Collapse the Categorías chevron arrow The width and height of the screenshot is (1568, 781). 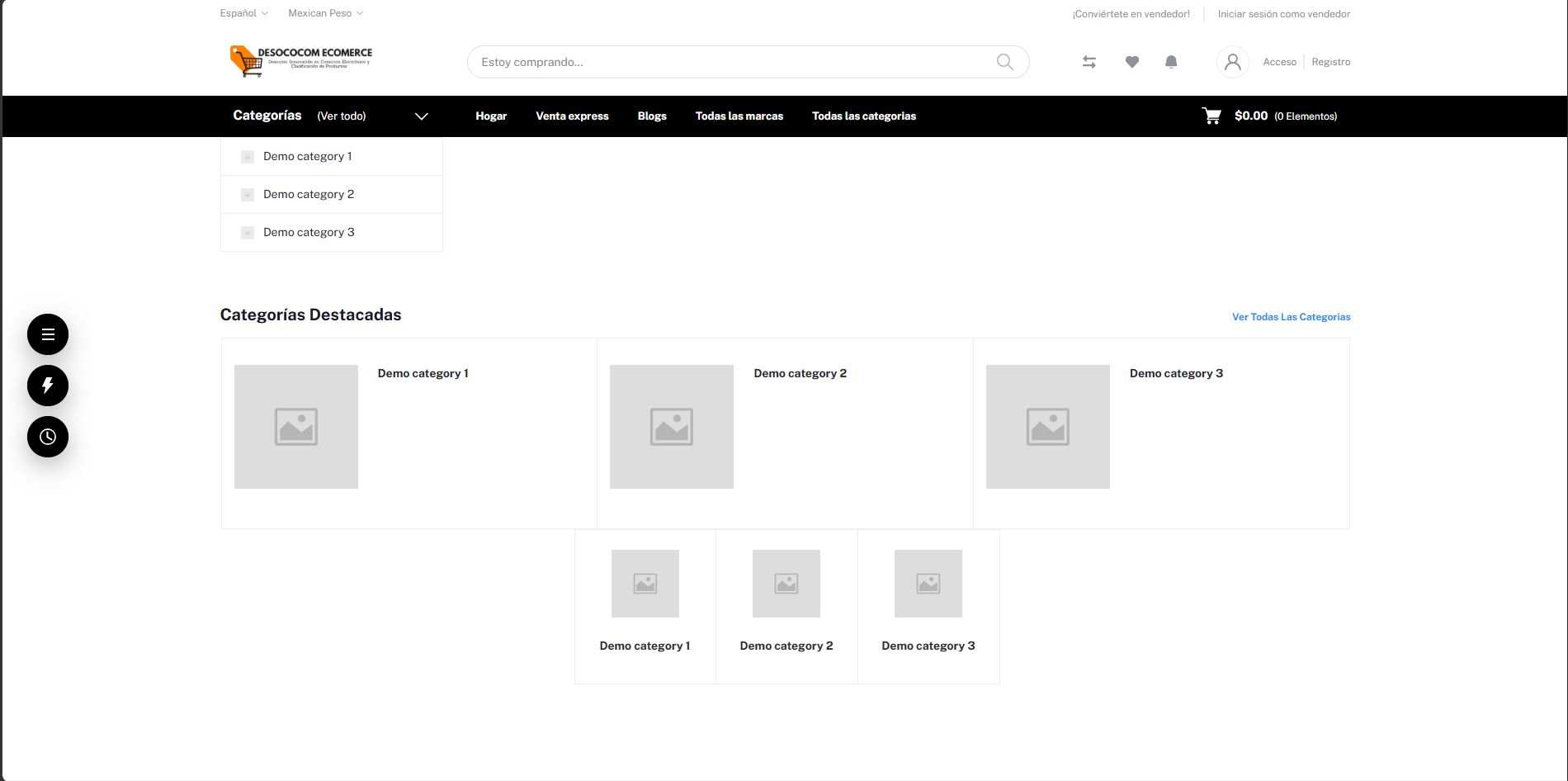click(422, 116)
